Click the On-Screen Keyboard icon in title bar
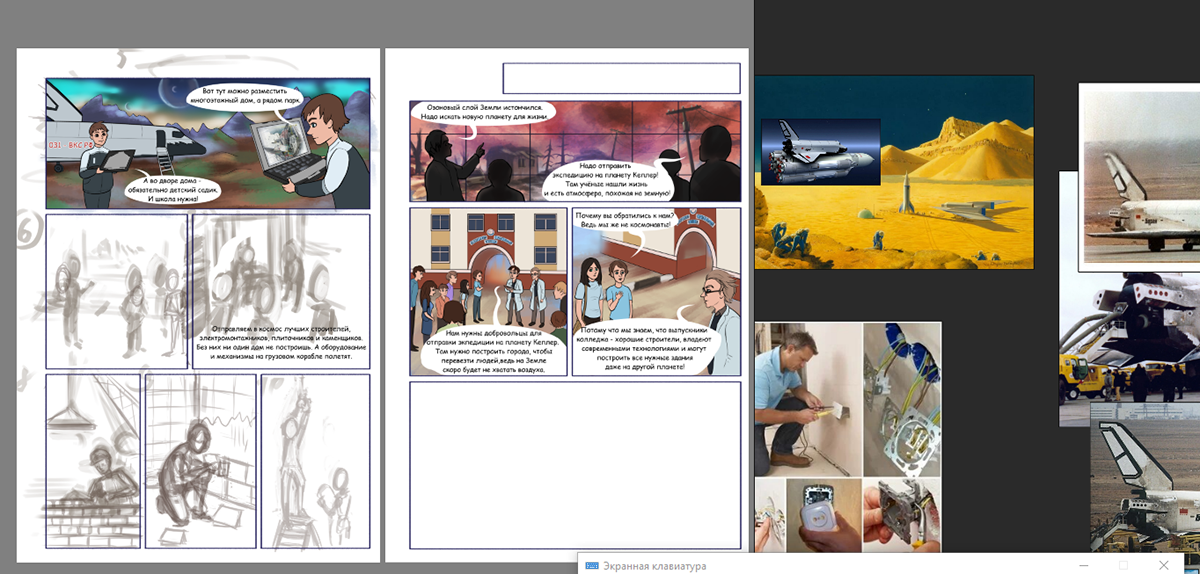Screen dimensions: 1200x574 591,566
